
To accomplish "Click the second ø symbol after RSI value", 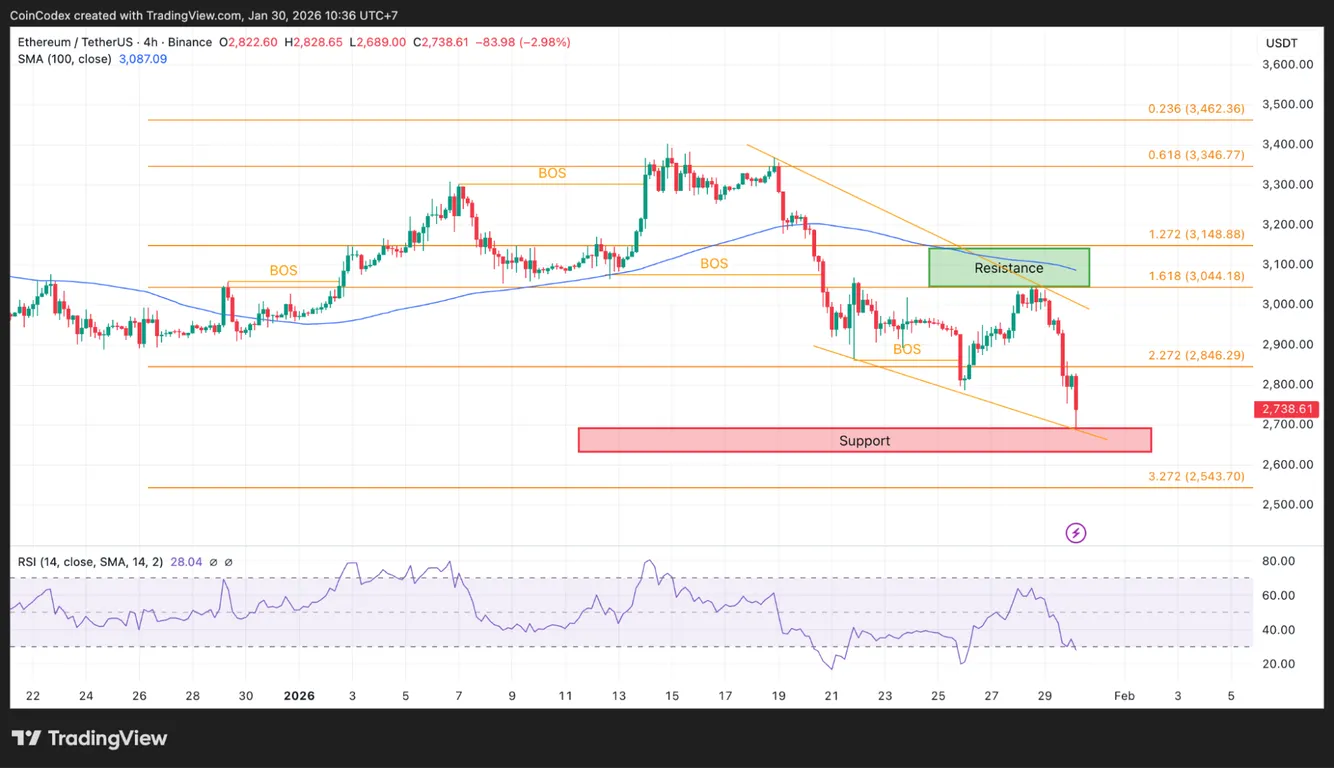I will (x=228, y=562).
